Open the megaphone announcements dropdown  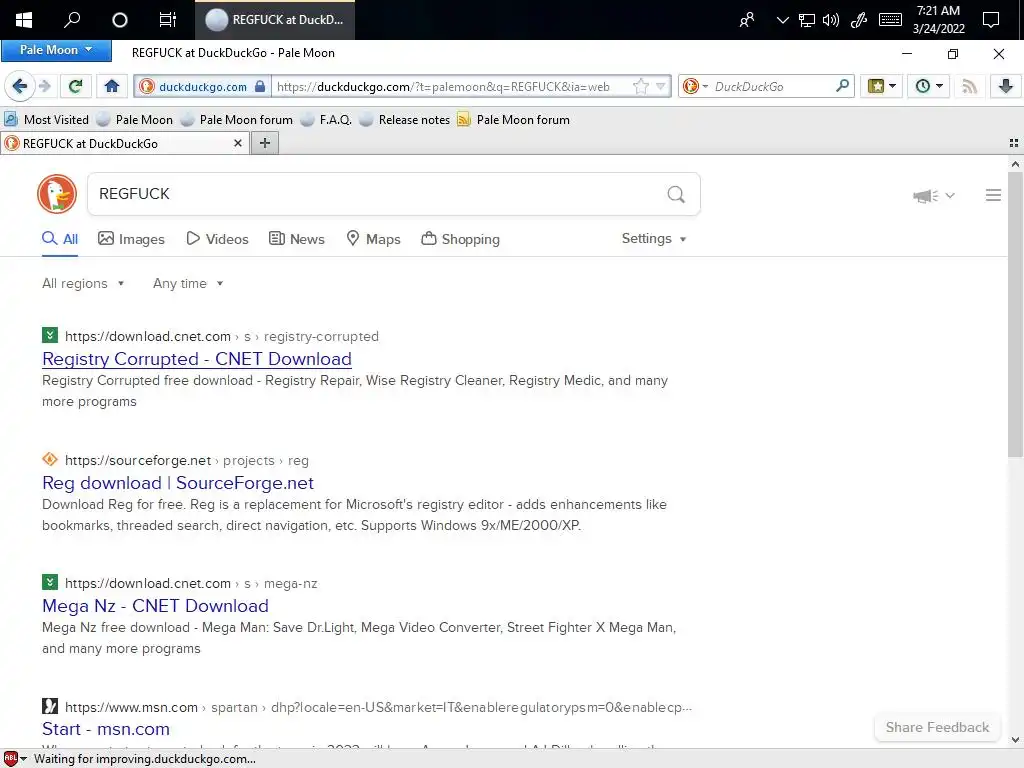934,195
